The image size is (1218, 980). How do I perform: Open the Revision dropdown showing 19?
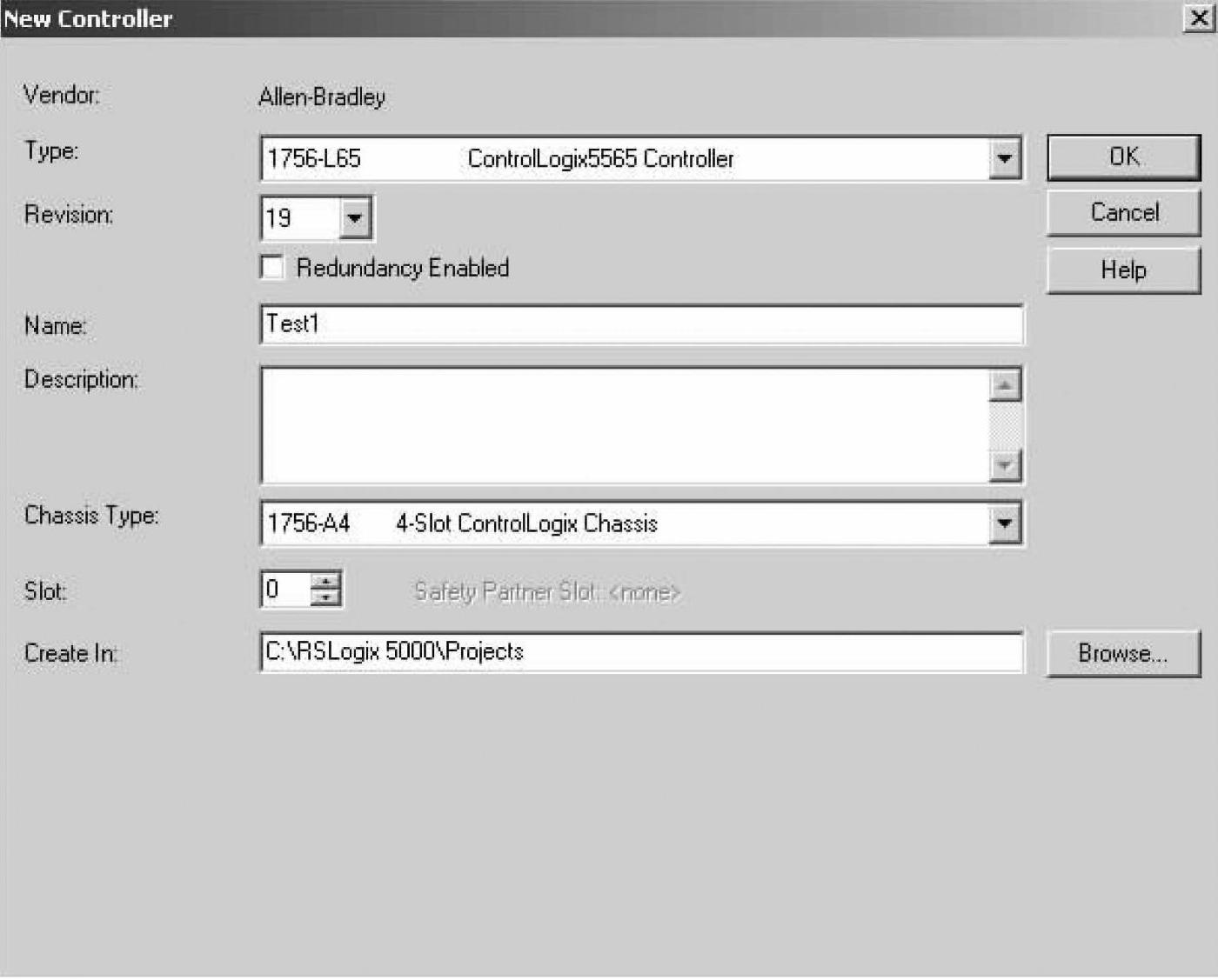[x=354, y=217]
